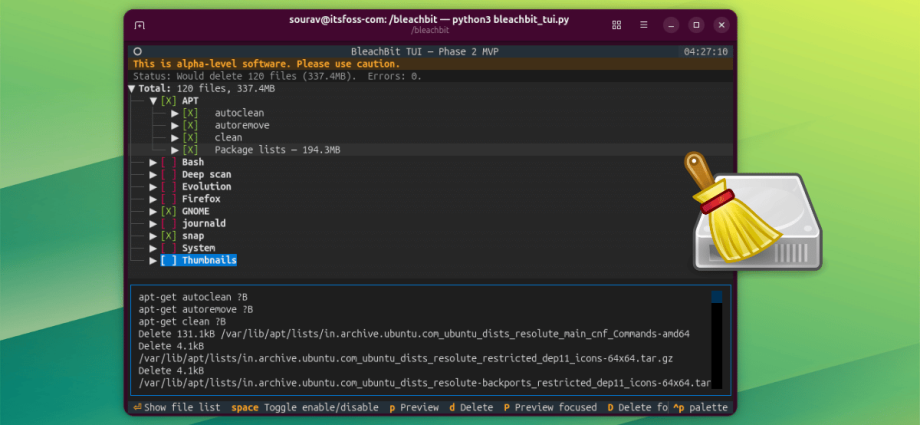The width and height of the screenshot is (920, 425).
Task: Select the Package lists – 194.3MB row text
Action: 277,150
